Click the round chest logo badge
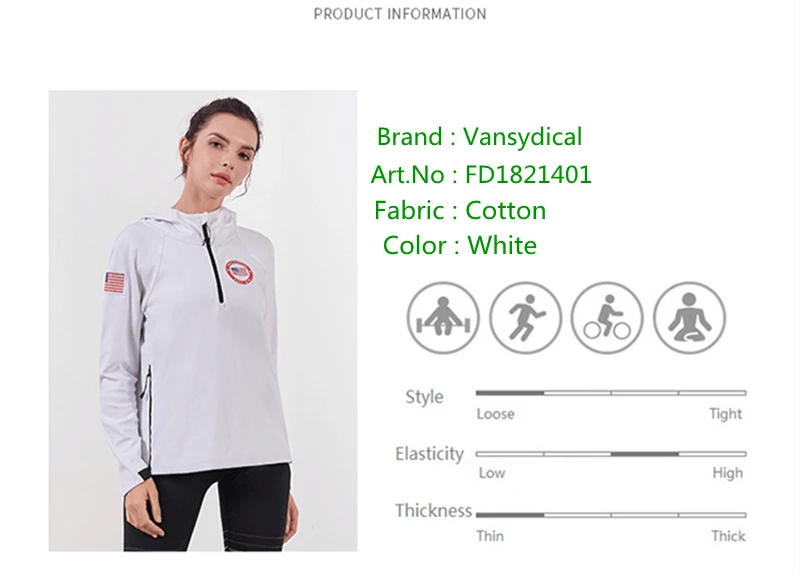 239,272
